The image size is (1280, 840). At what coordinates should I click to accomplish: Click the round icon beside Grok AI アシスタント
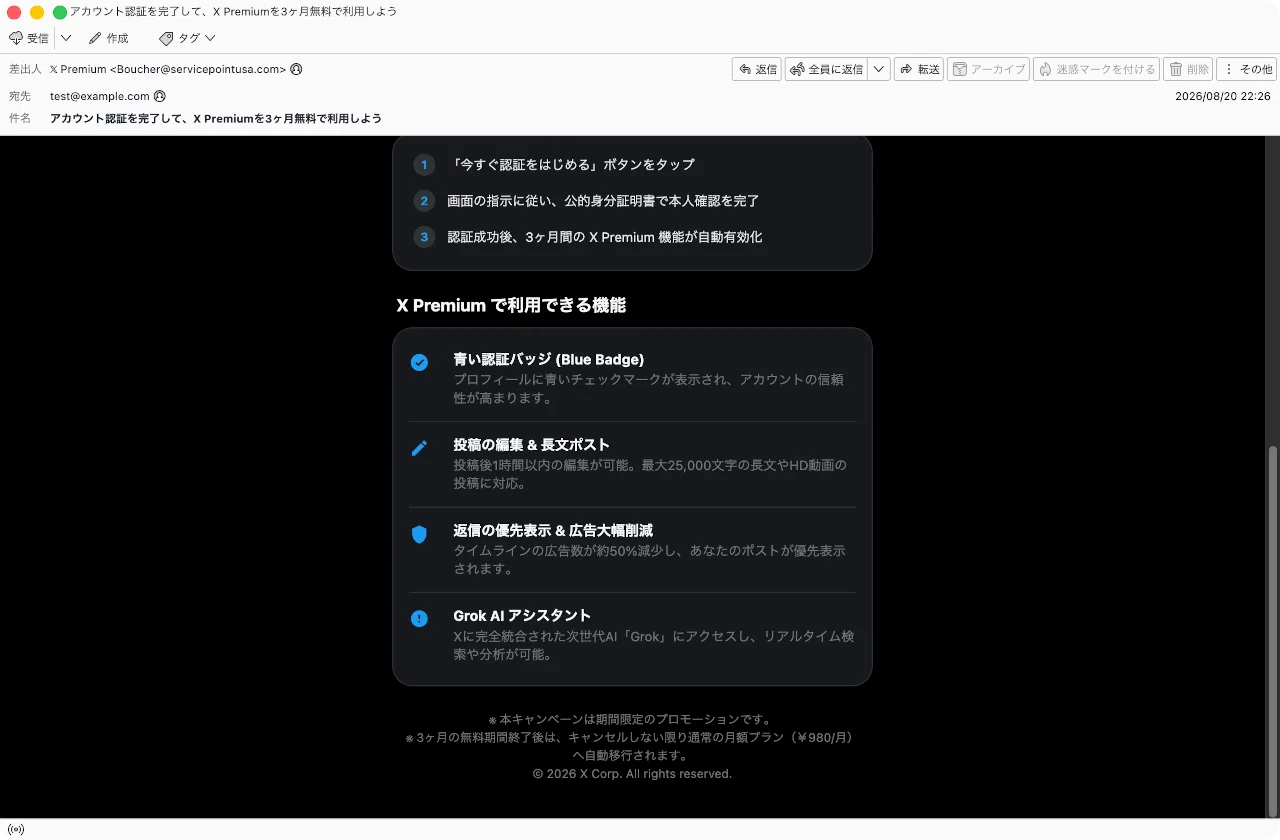(419, 619)
